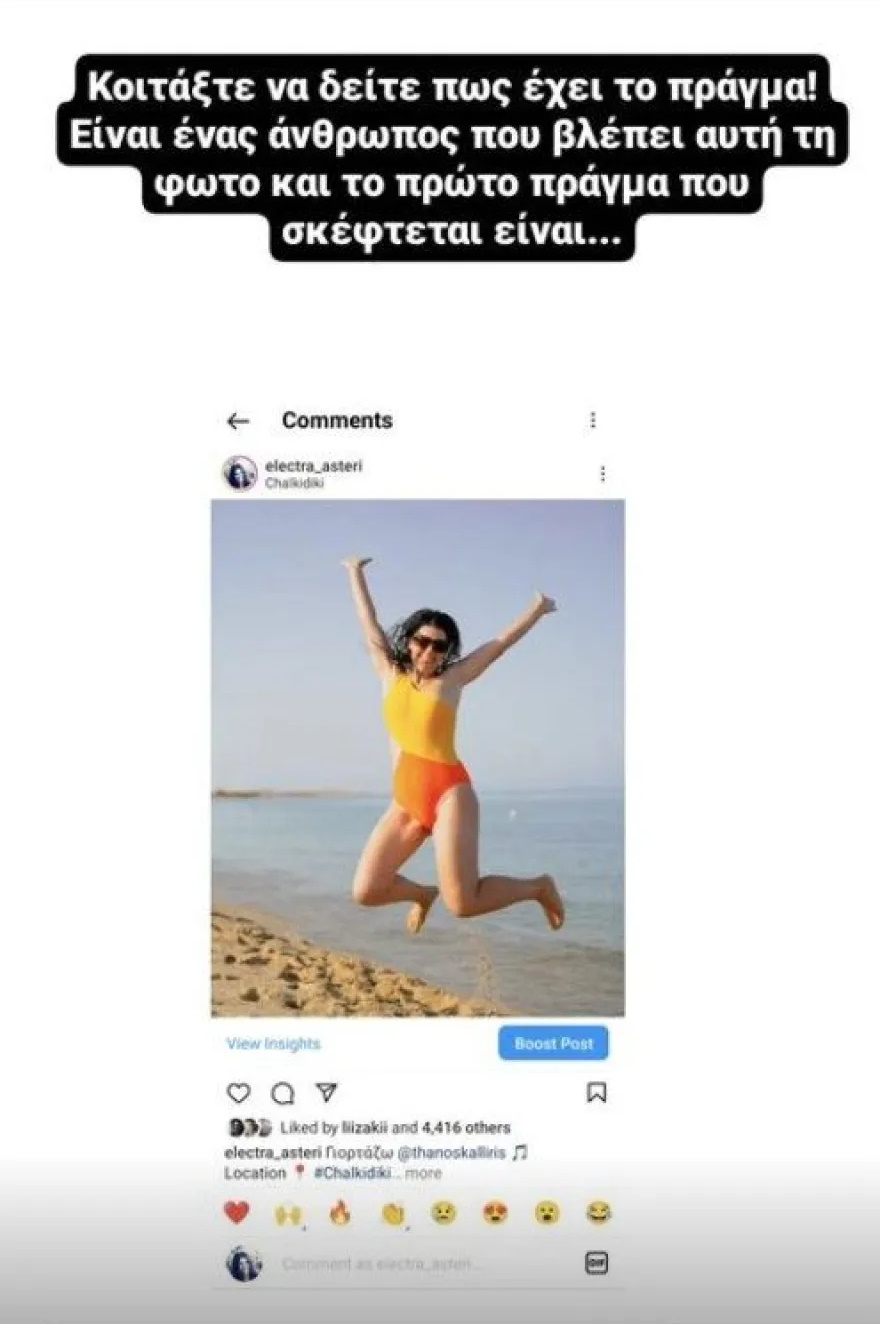The image size is (880, 1324).
Task: Tap the Chalkidiki location under the username
Action: click(x=294, y=483)
